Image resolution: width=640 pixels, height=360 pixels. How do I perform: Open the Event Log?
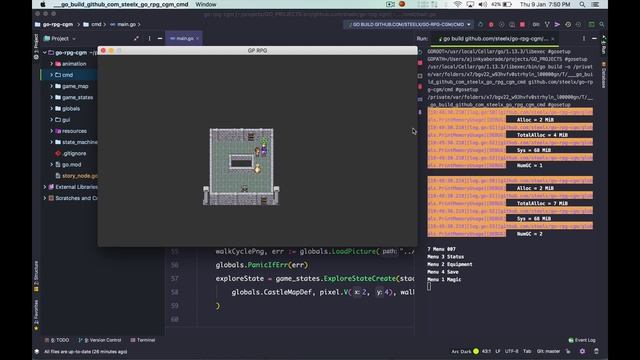582,340
